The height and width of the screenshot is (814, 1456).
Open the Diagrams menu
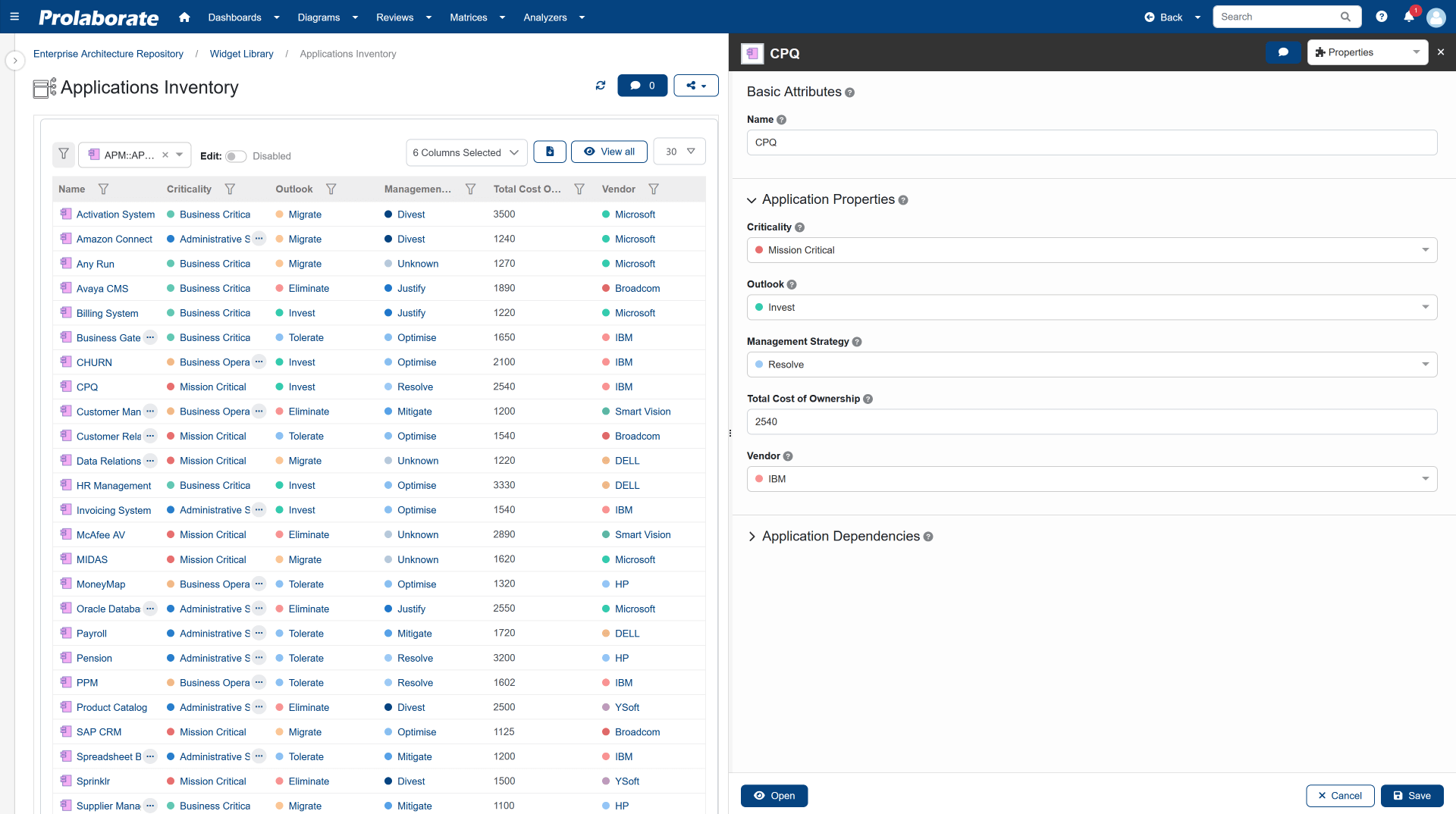[x=328, y=17]
